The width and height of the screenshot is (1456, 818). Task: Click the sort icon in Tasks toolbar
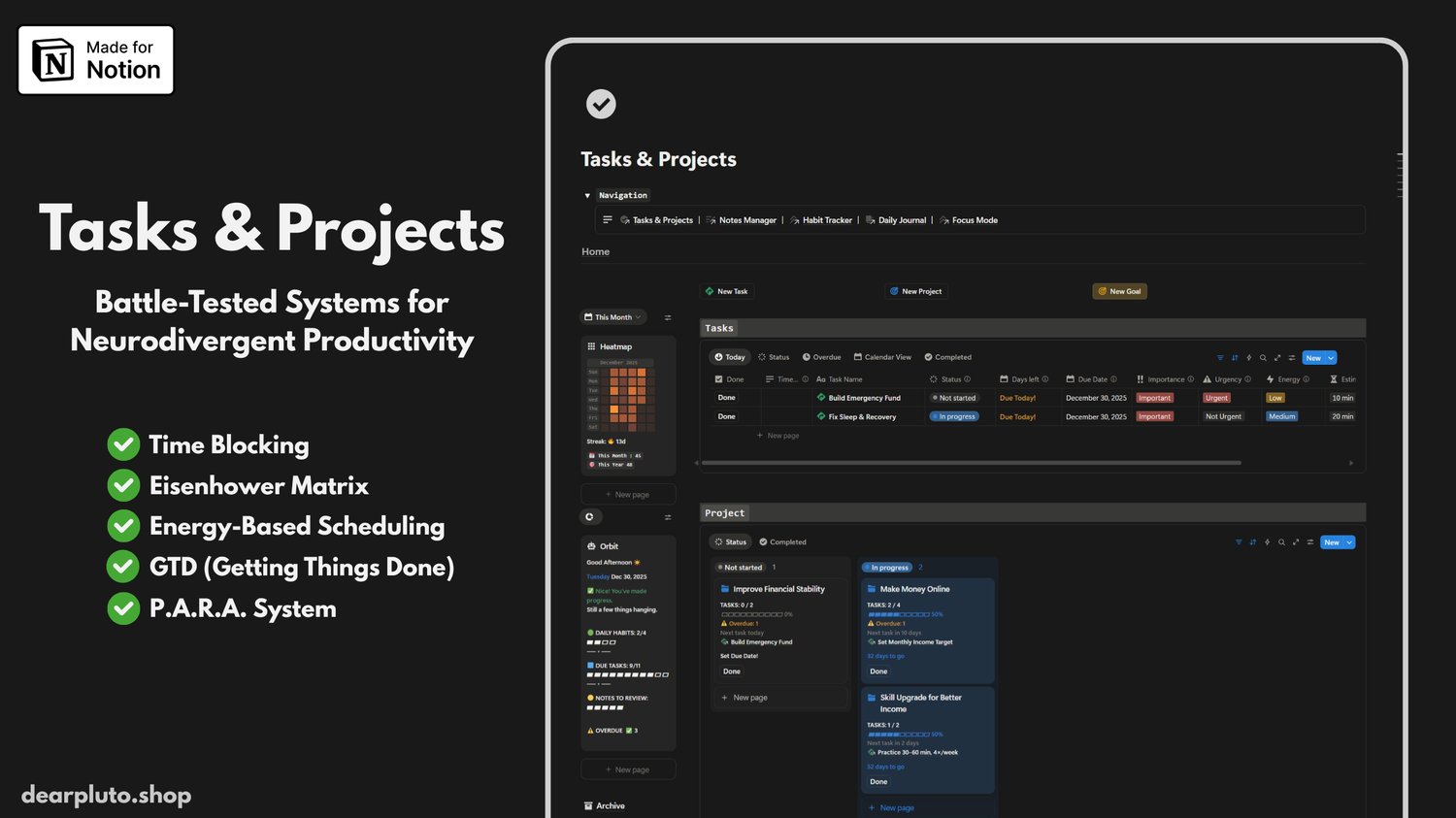click(1235, 358)
